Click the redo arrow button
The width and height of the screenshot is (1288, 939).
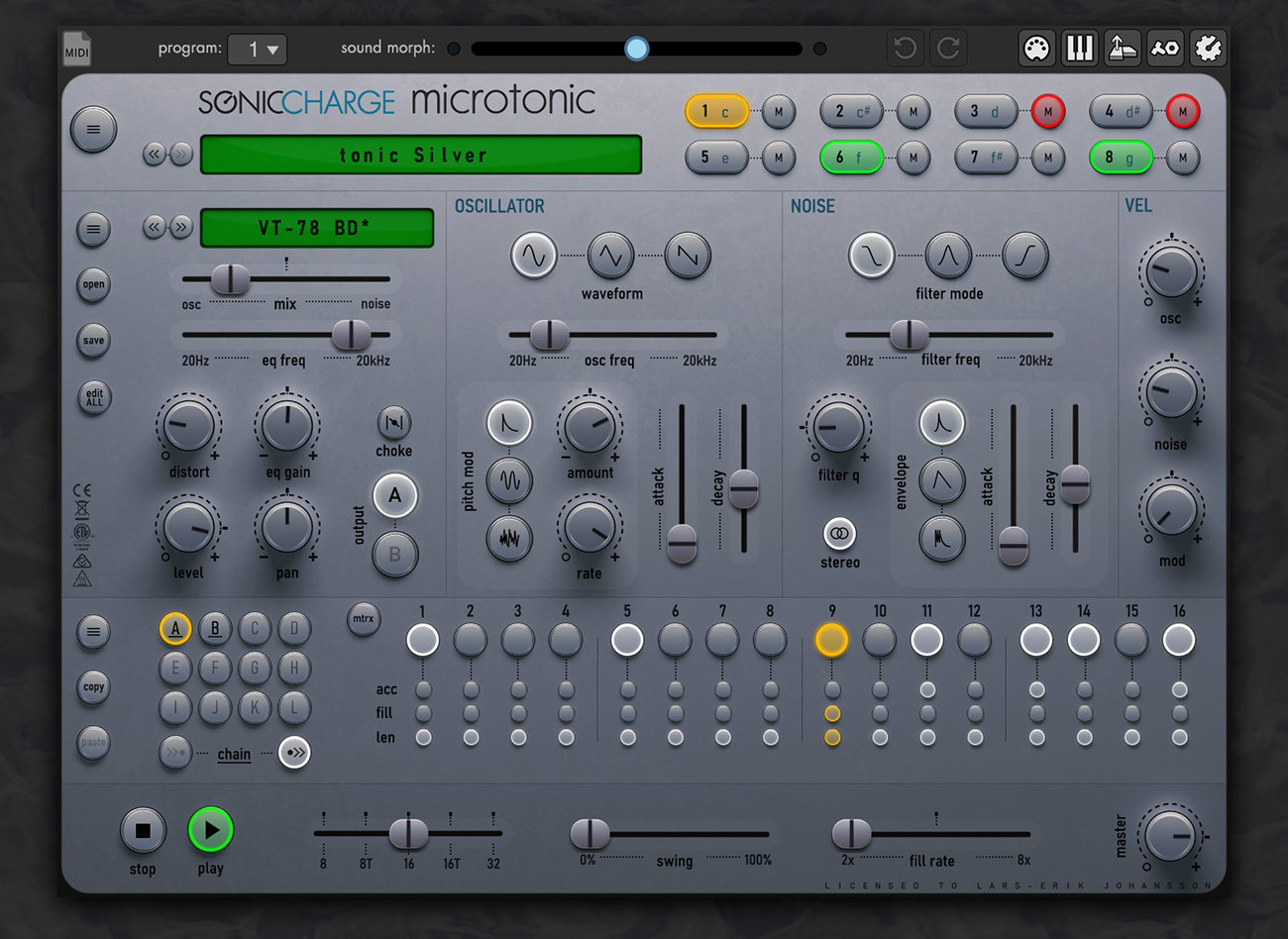pos(948,48)
